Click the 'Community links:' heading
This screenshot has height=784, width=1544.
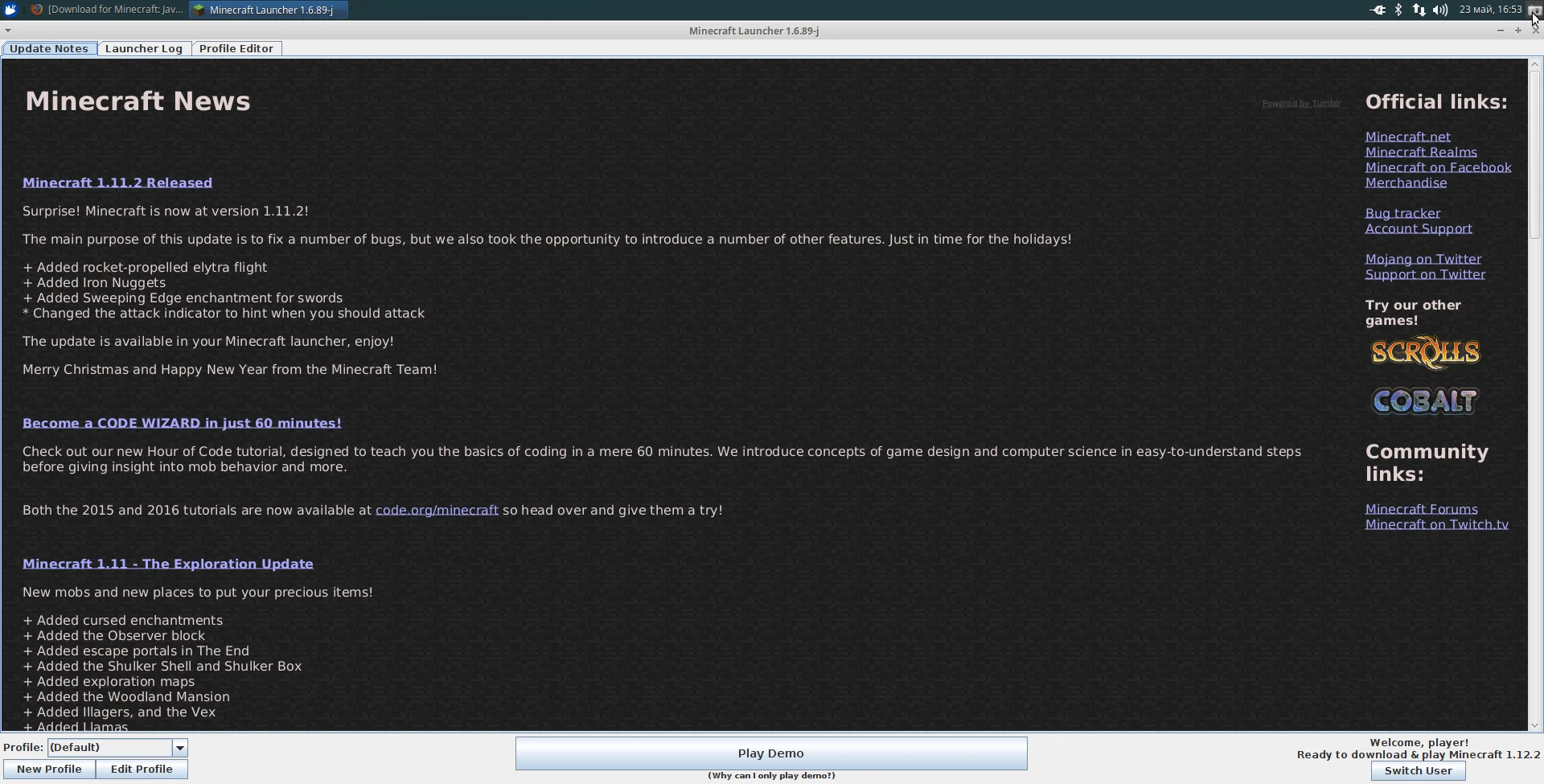click(1427, 463)
